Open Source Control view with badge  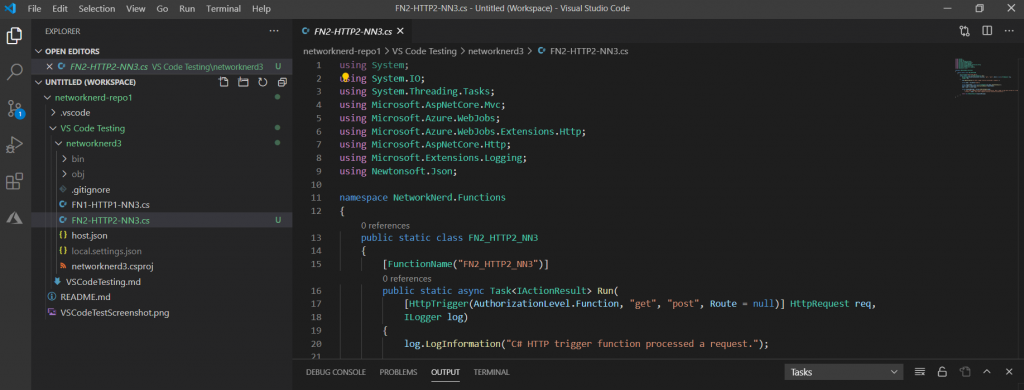(x=14, y=108)
